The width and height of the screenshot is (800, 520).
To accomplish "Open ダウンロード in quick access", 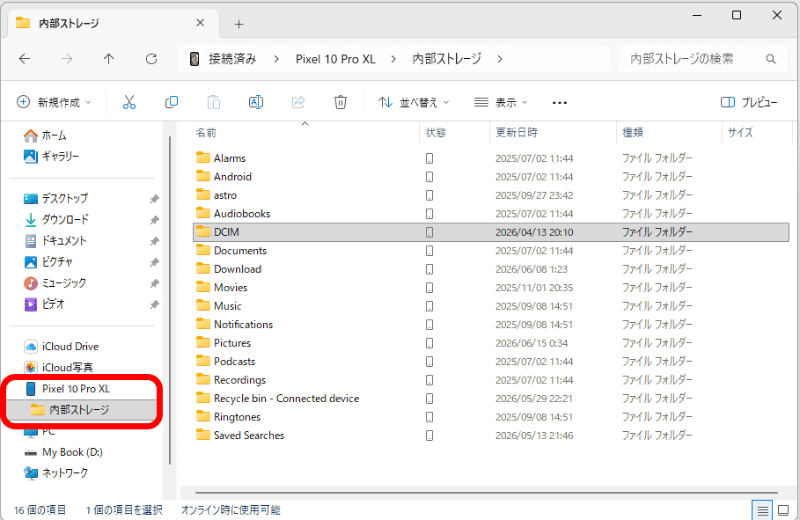I will pyautogui.click(x=56, y=219).
